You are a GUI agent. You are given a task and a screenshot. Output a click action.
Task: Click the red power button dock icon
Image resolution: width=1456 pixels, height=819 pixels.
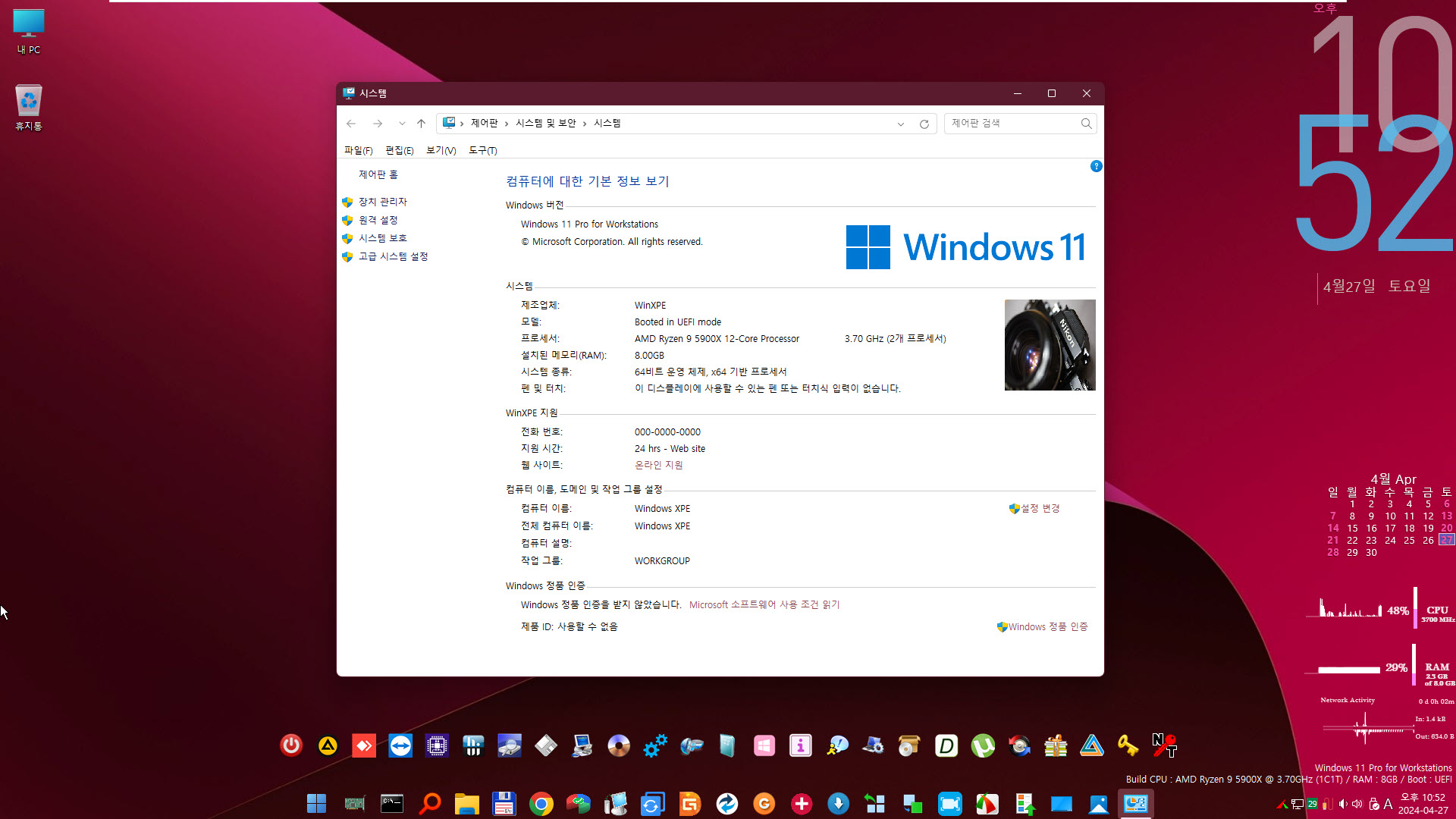click(291, 746)
